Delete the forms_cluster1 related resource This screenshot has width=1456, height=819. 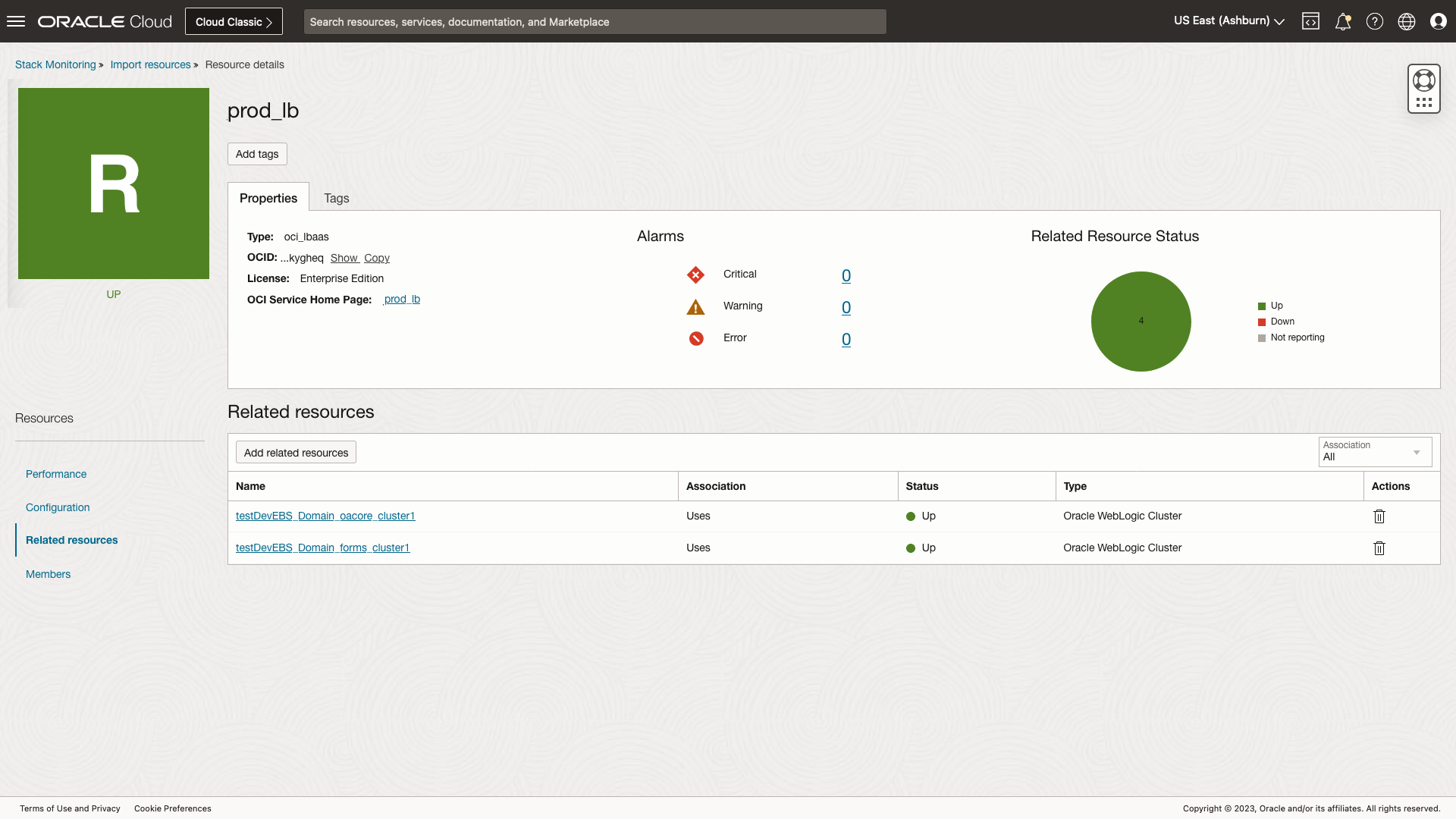(x=1379, y=548)
